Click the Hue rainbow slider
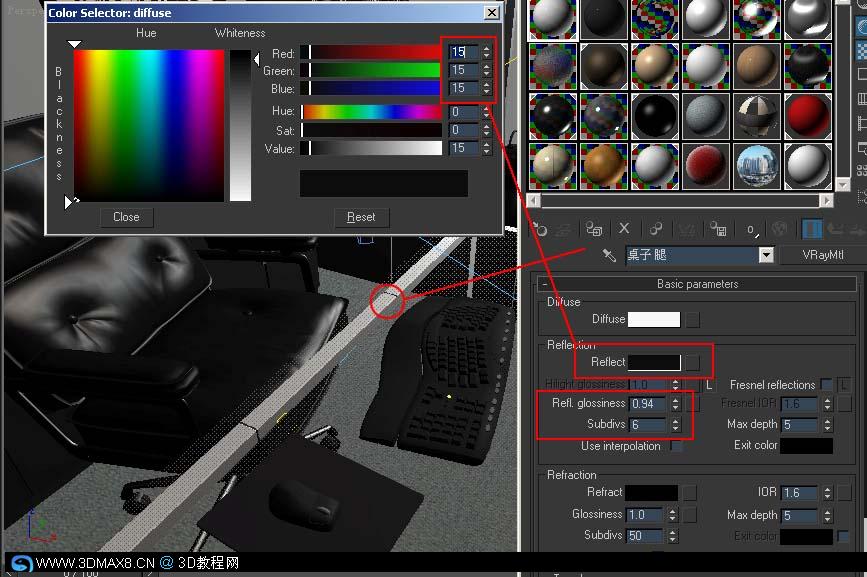 371,112
